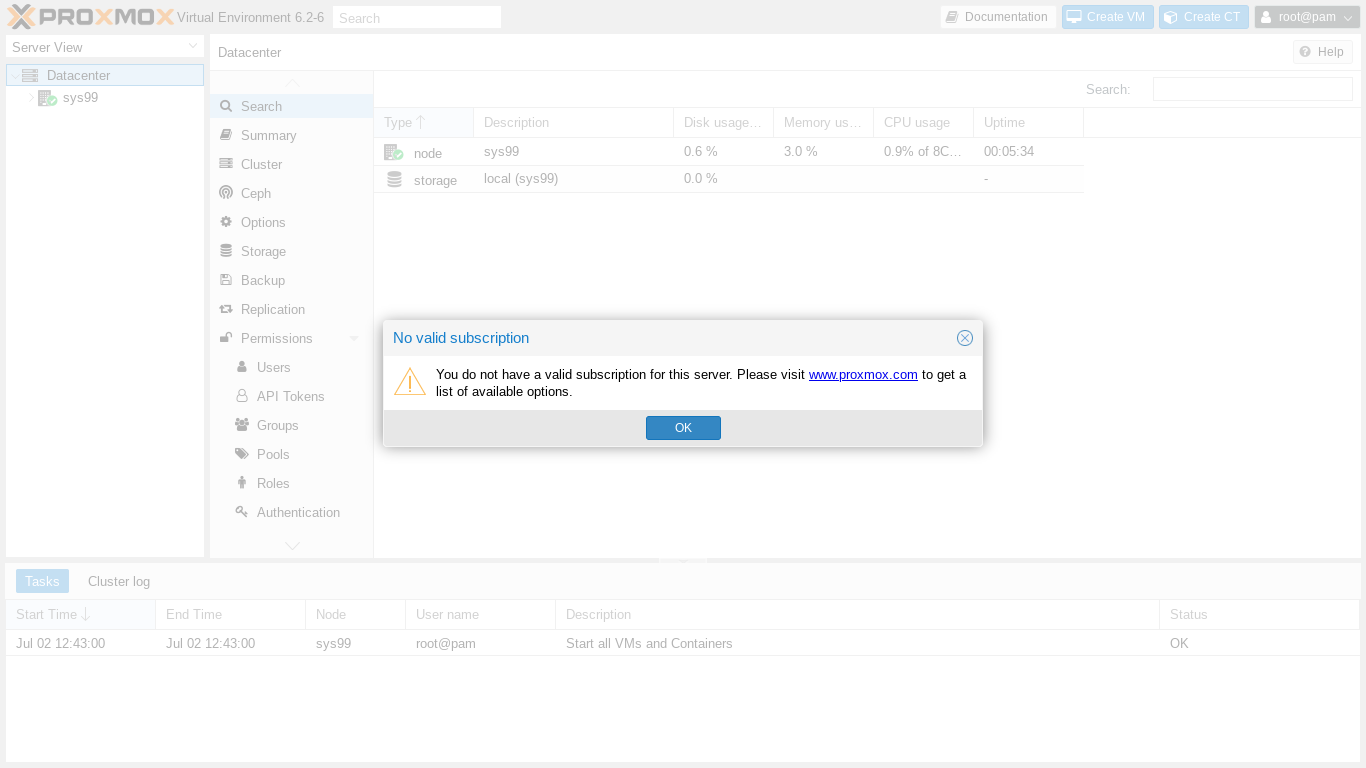Close the No valid subscription dialog
Image resolution: width=1366 pixels, height=768 pixels.
964,338
